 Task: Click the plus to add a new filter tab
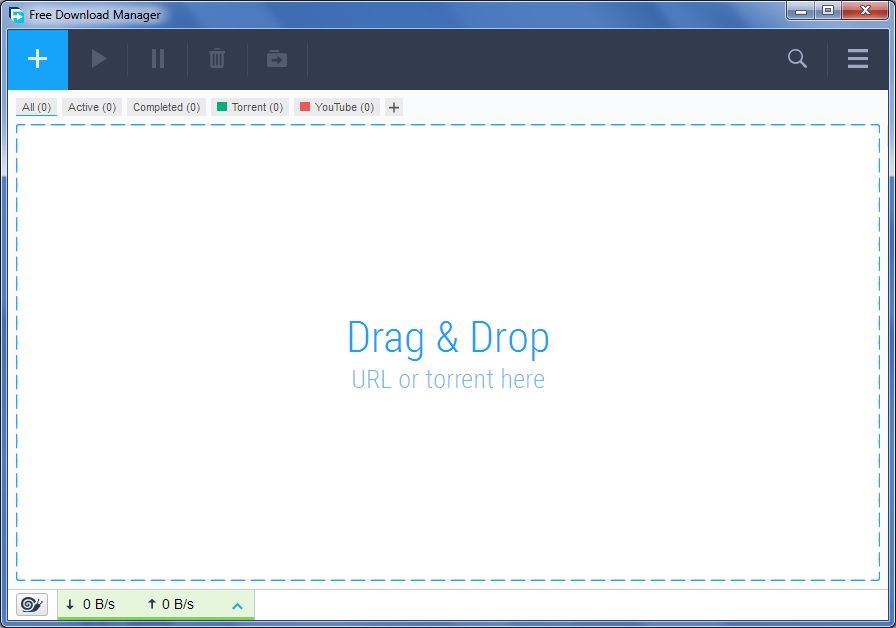[393, 107]
